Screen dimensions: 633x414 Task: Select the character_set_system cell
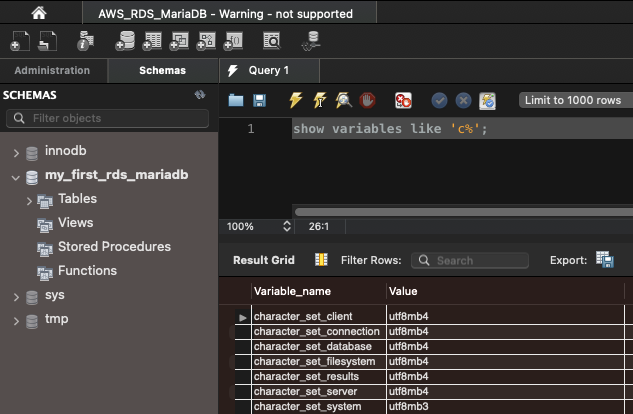click(319, 406)
